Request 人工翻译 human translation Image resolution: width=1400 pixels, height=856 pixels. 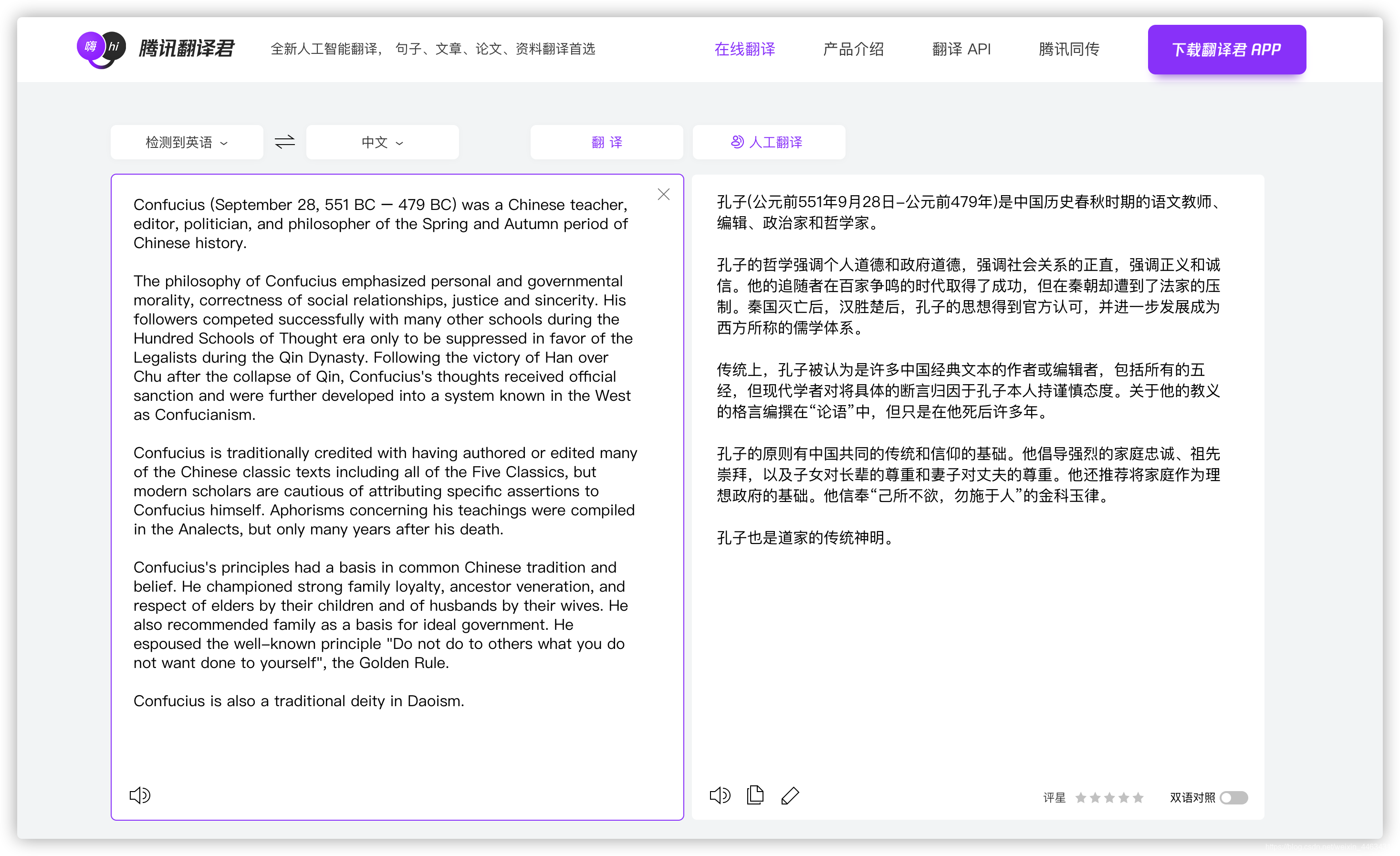point(768,142)
